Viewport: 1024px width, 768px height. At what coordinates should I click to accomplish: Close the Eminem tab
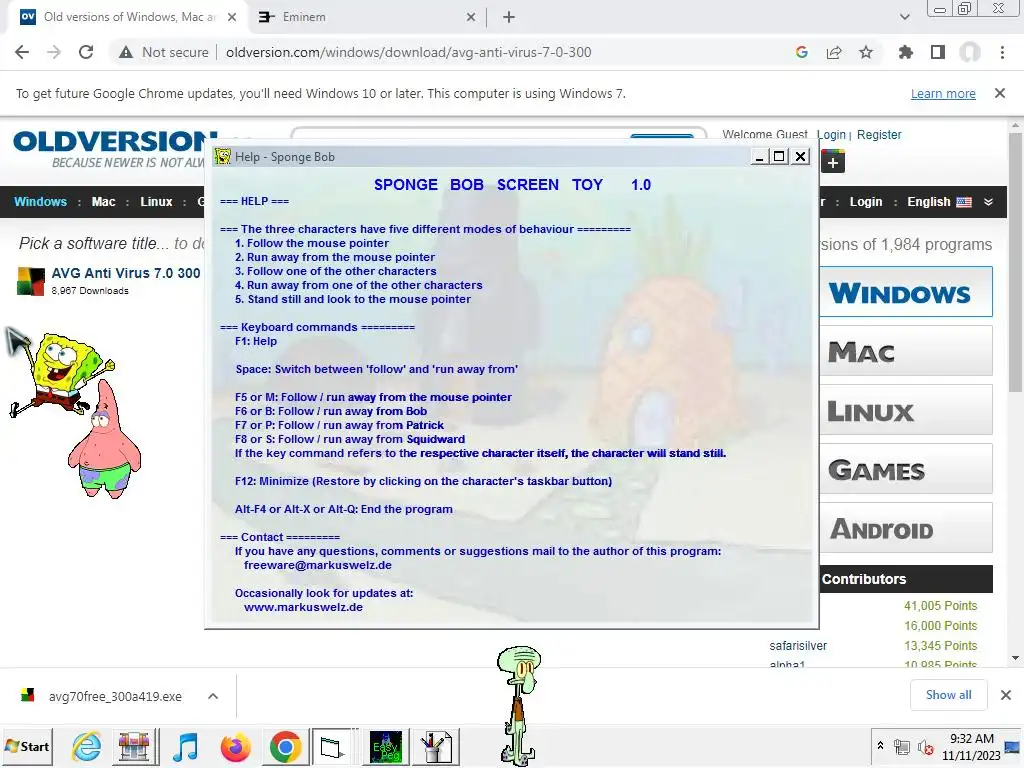tap(471, 18)
